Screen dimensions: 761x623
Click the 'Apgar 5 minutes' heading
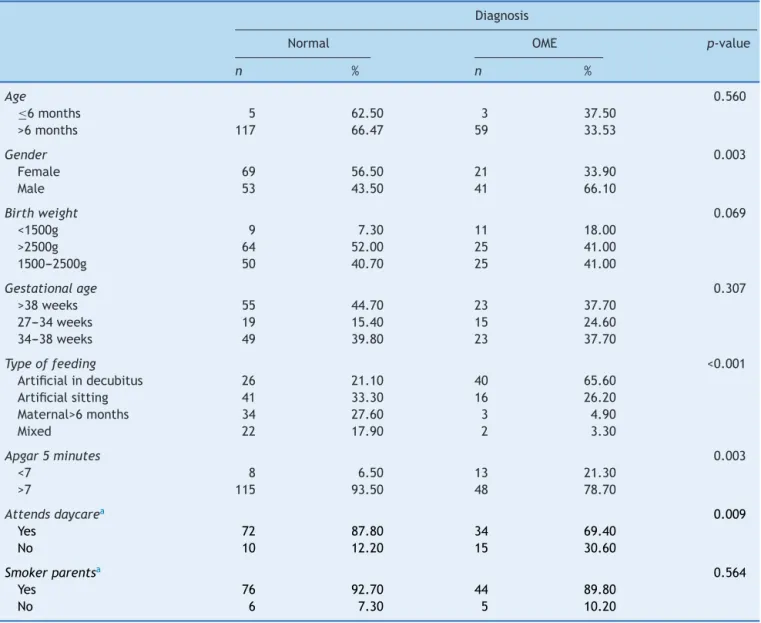coord(52,456)
